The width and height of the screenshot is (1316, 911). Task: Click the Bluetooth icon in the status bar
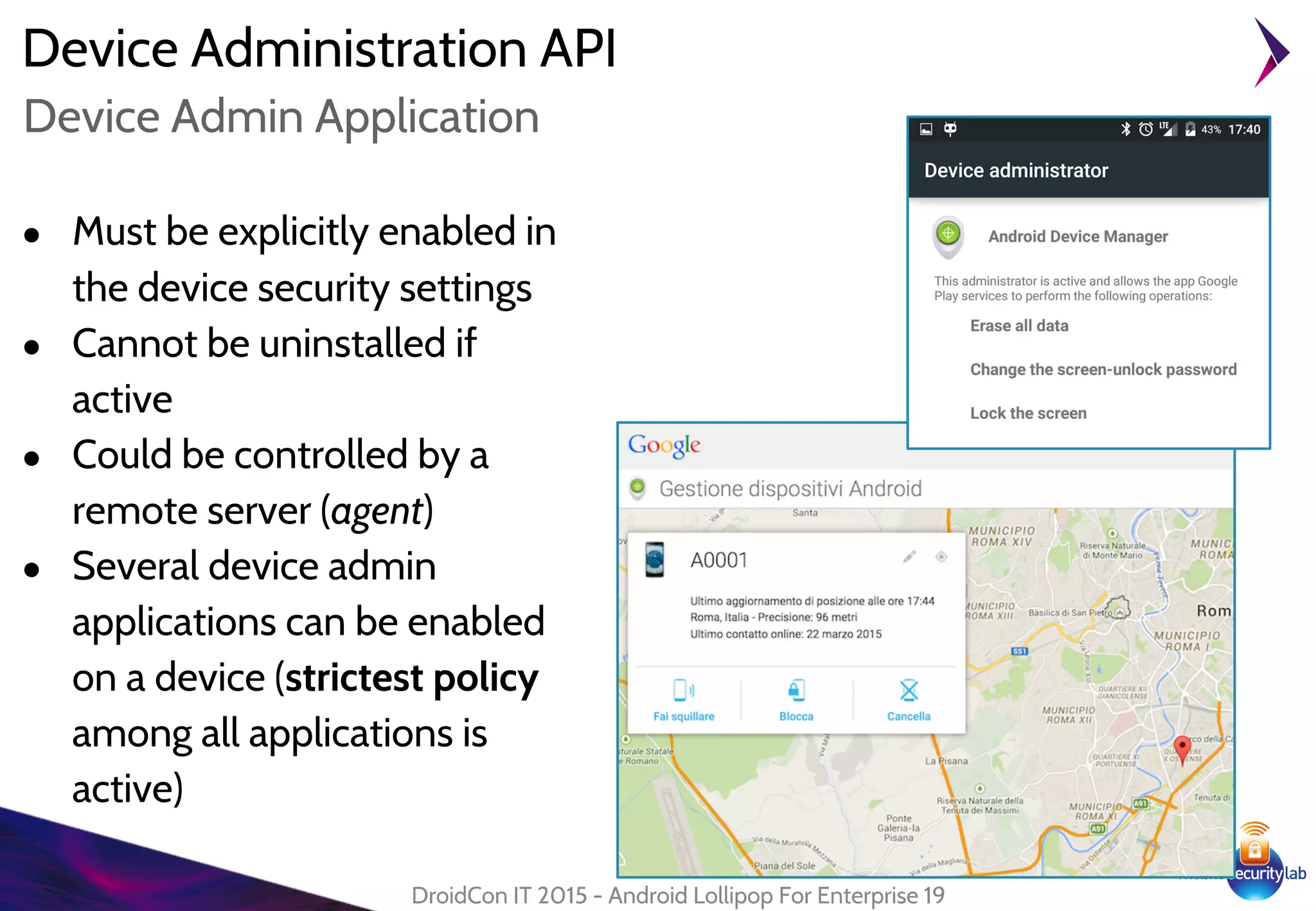pos(1126,129)
